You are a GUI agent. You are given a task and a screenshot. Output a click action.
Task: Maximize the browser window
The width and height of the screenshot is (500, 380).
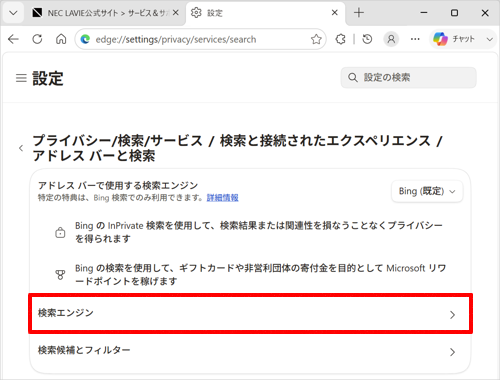[454, 13]
